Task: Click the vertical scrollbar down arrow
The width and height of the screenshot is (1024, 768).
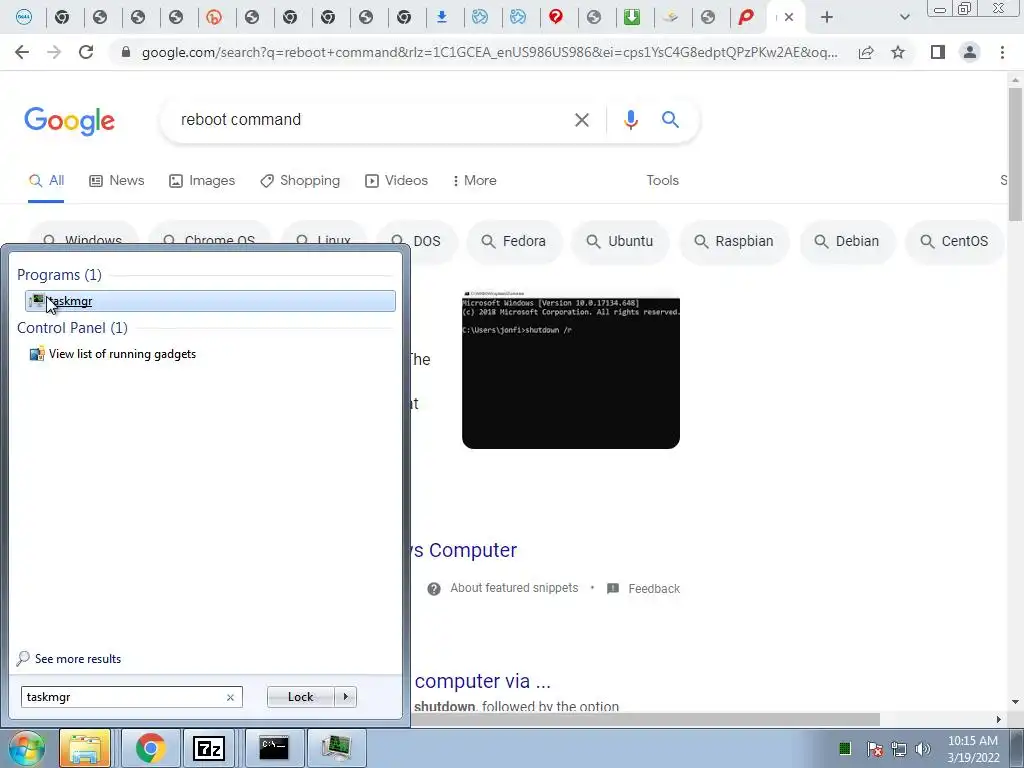Action: pyautogui.click(x=1015, y=702)
